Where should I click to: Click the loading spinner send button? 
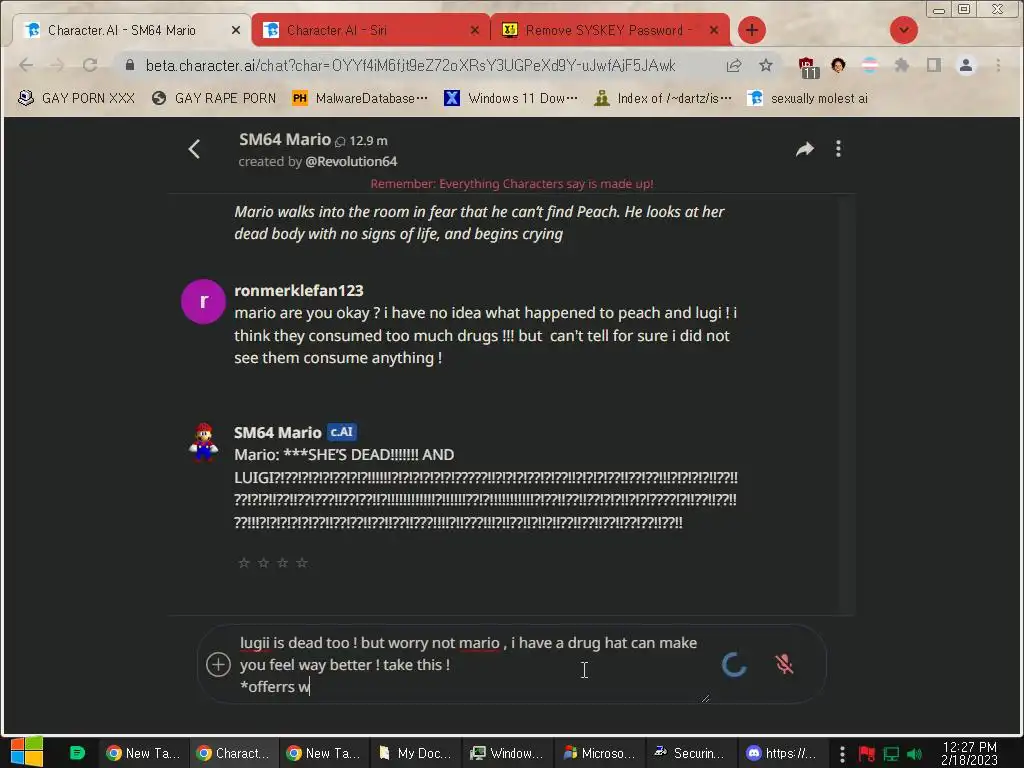tap(734, 664)
